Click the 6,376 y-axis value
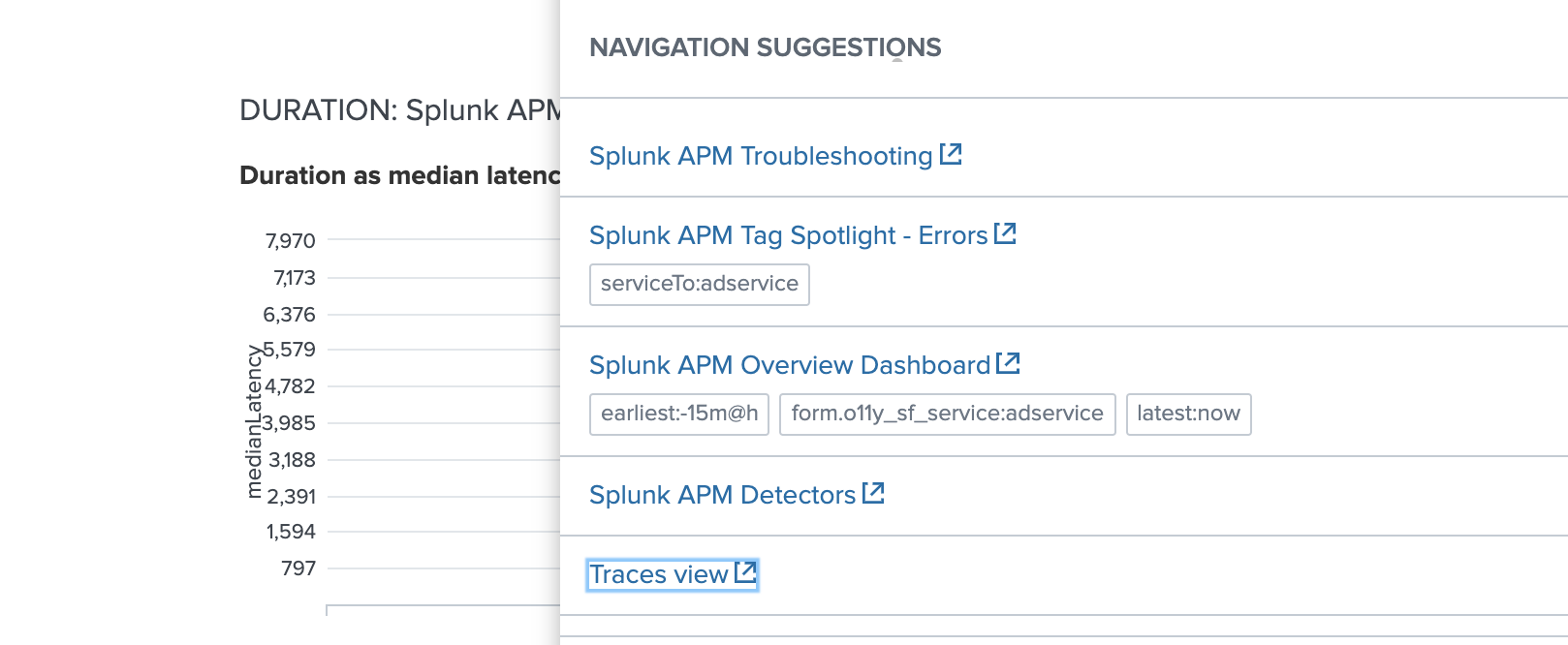The height and width of the screenshot is (645, 1568). coord(290,315)
